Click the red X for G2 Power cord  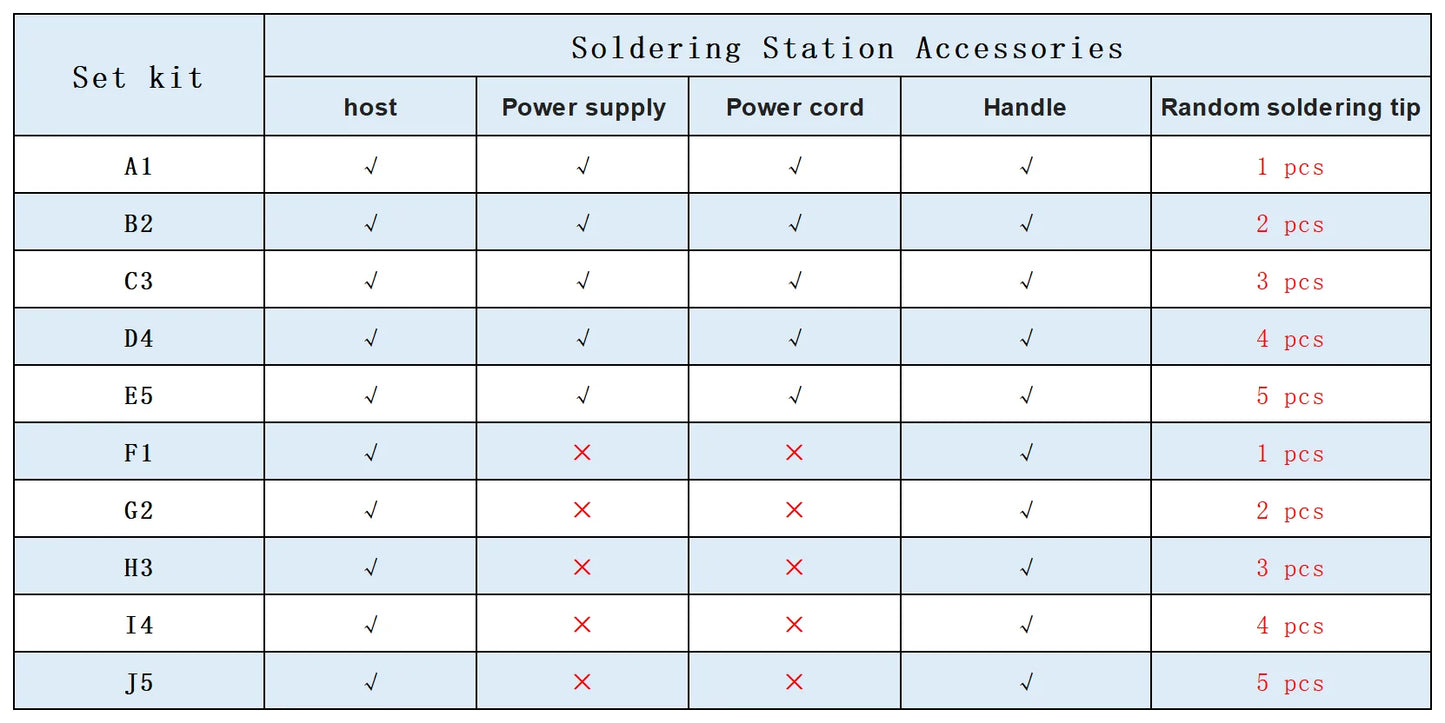pos(794,510)
